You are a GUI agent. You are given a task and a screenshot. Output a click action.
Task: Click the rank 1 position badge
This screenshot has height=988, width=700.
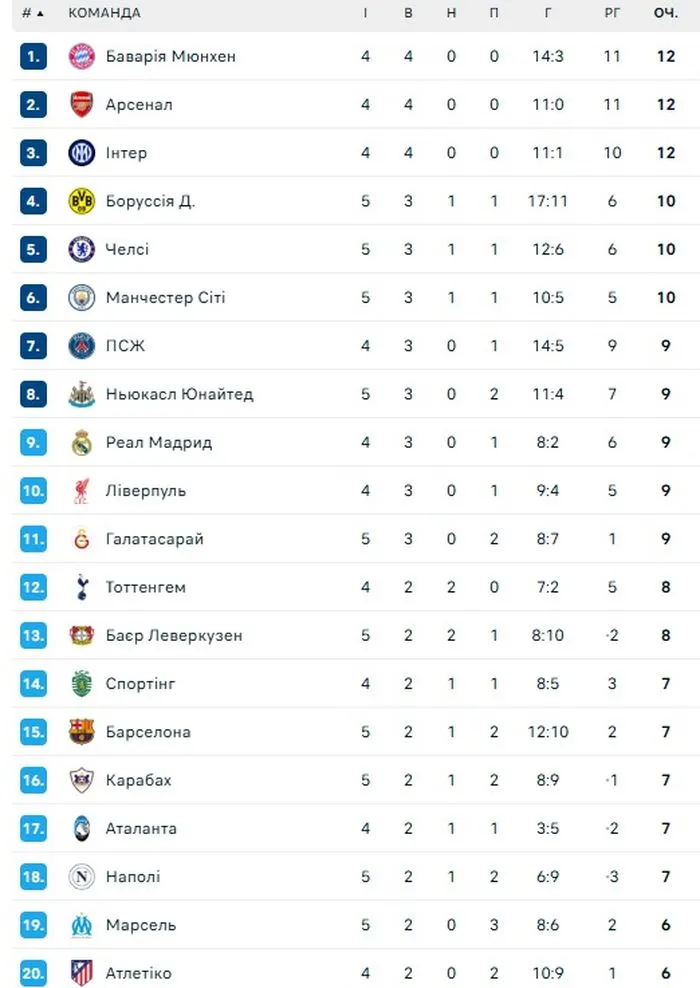33,56
